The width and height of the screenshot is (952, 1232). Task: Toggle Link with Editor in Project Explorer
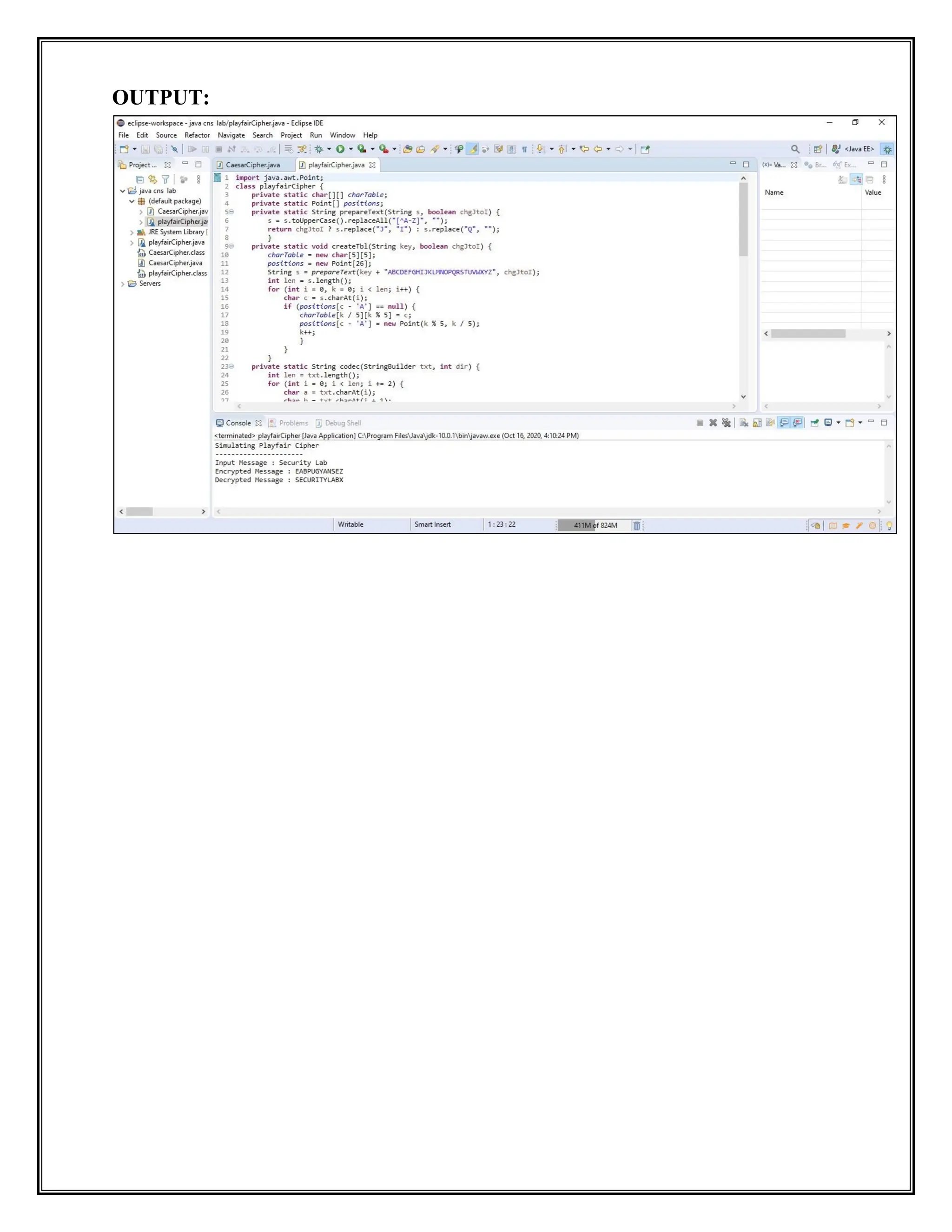(x=152, y=179)
